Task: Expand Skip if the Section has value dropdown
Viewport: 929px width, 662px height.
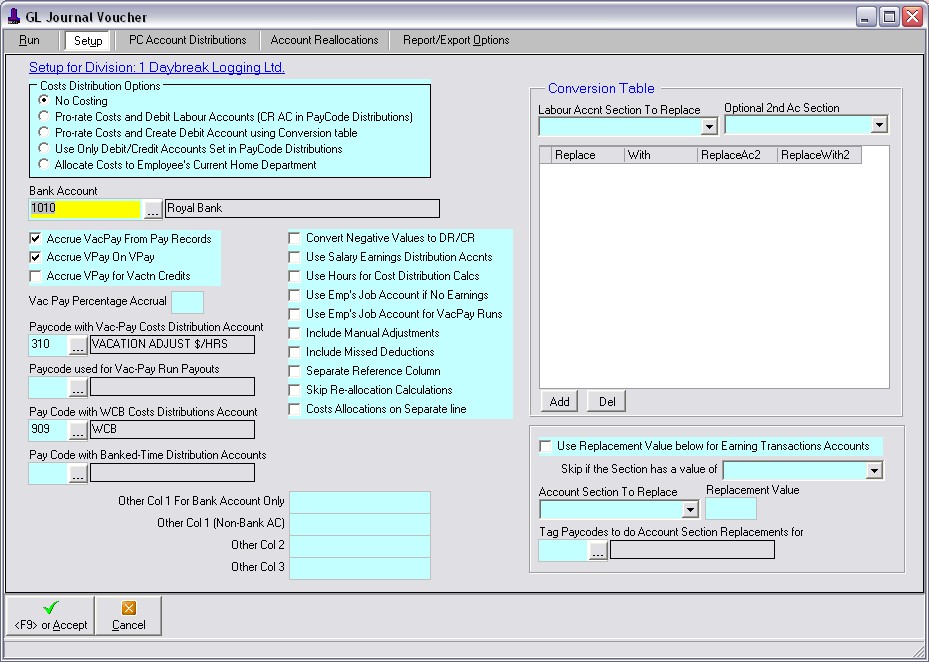Action: click(874, 471)
